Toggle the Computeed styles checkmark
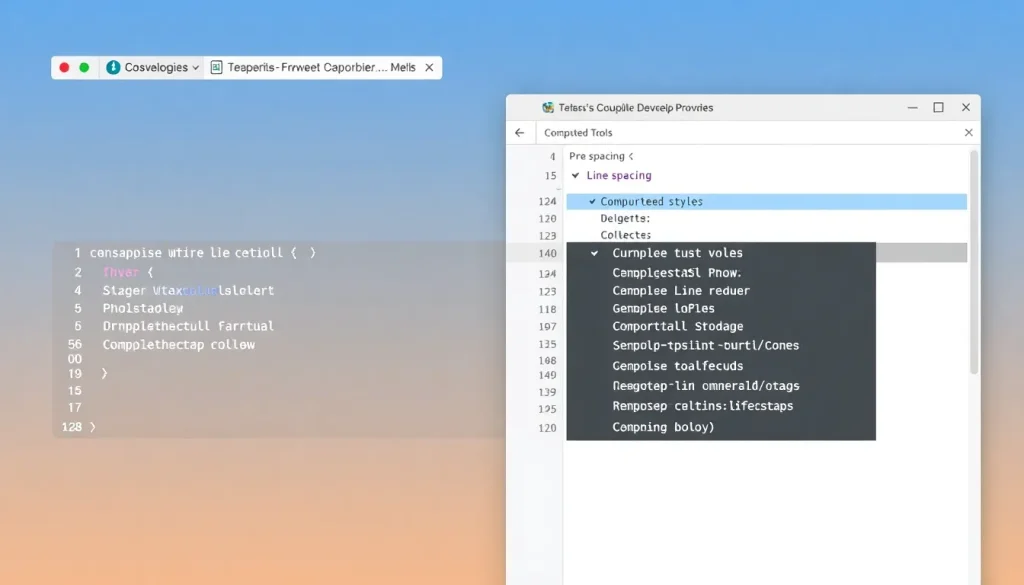The width and height of the screenshot is (1024, 585). click(592, 202)
